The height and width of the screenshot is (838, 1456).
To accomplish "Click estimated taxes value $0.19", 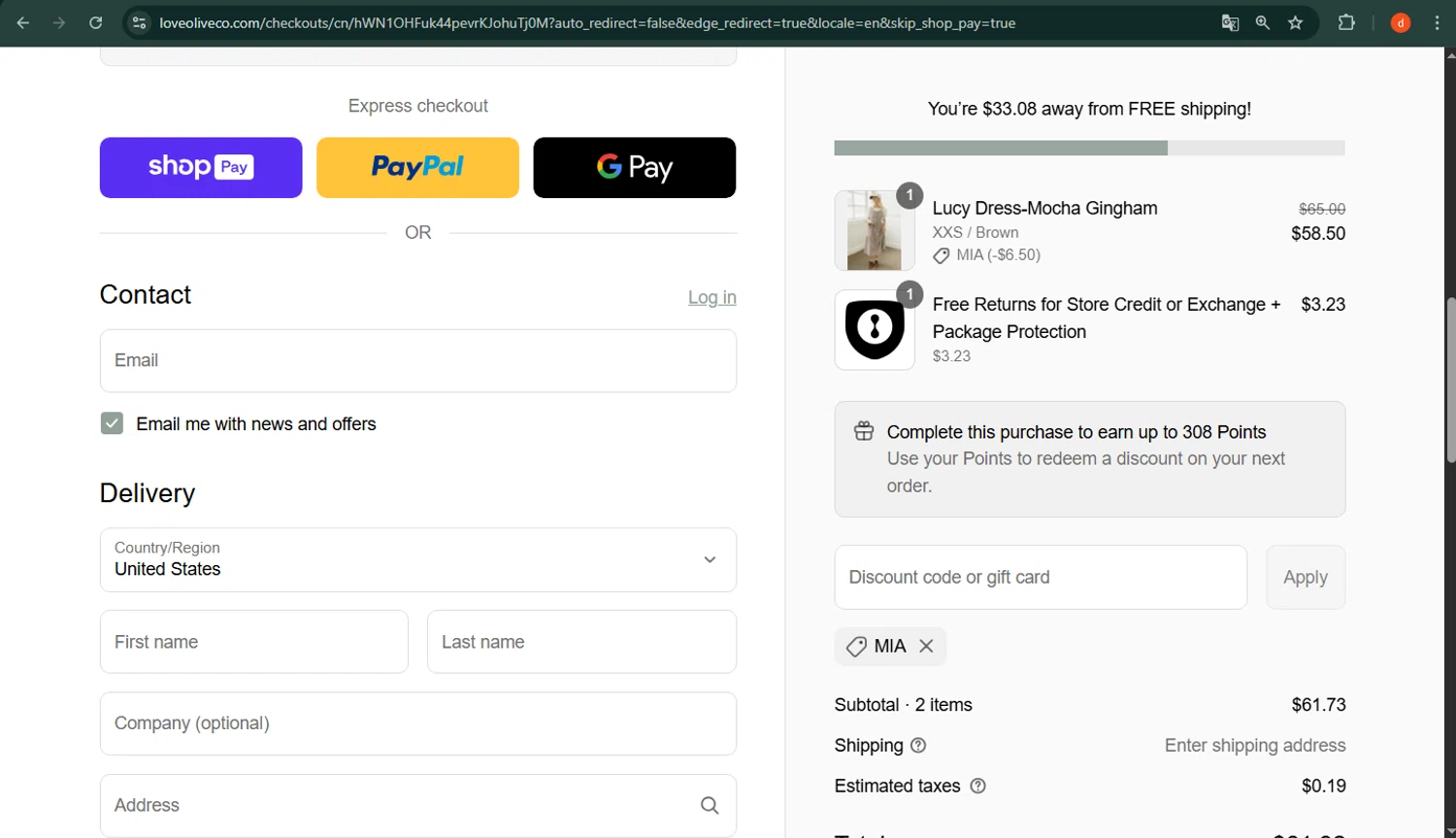I will tap(1323, 786).
